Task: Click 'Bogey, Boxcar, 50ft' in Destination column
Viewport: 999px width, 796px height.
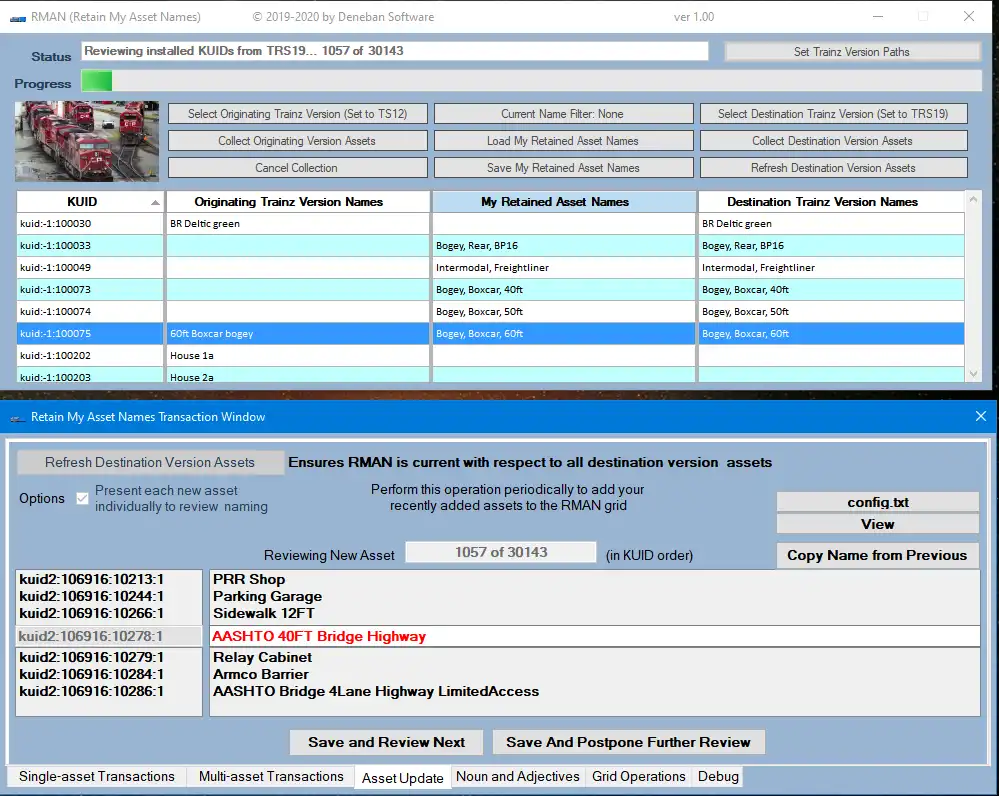Action: [x=831, y=312]
